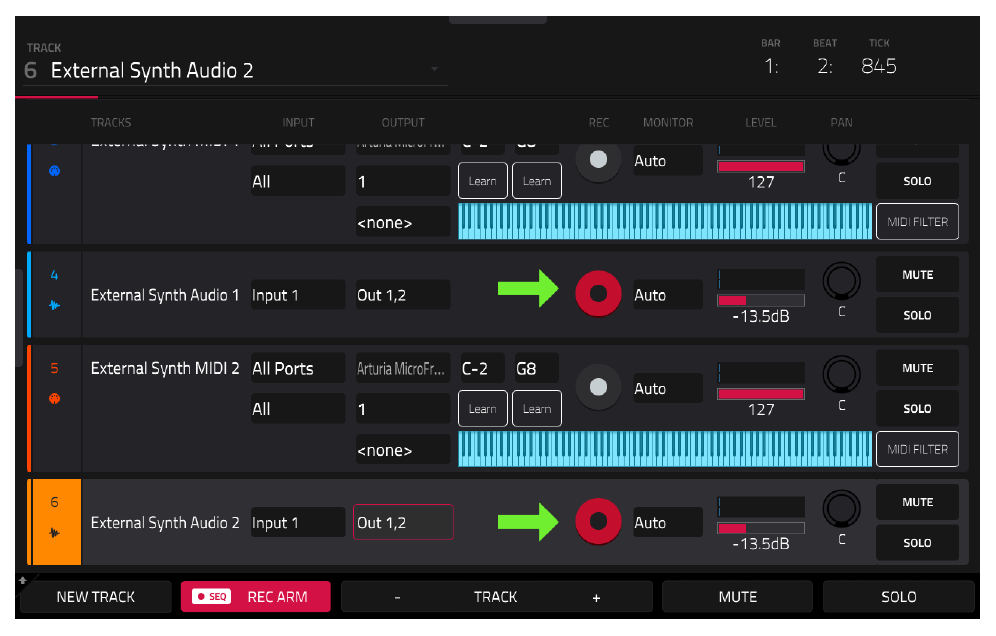The image size is (996, 636).
Task: Open Input 1 dropdown for External Synth Audio 2
Action: [298, 522]
